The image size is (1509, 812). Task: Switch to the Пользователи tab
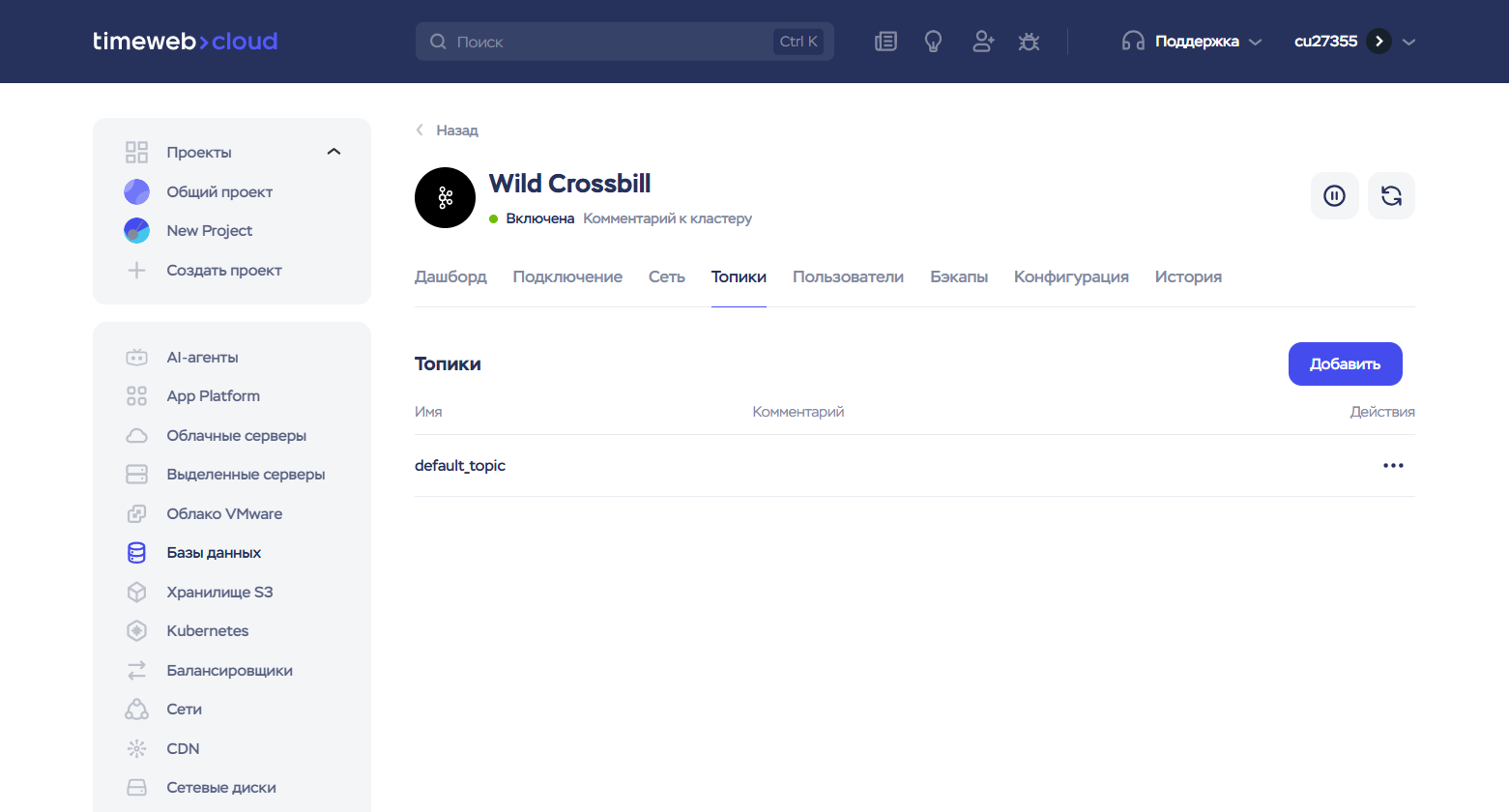(848, 277)
